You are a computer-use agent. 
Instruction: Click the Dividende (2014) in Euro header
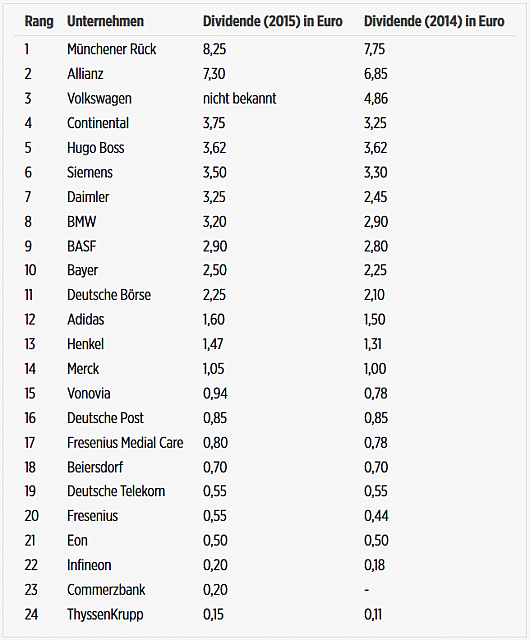[x=434, y=21]
